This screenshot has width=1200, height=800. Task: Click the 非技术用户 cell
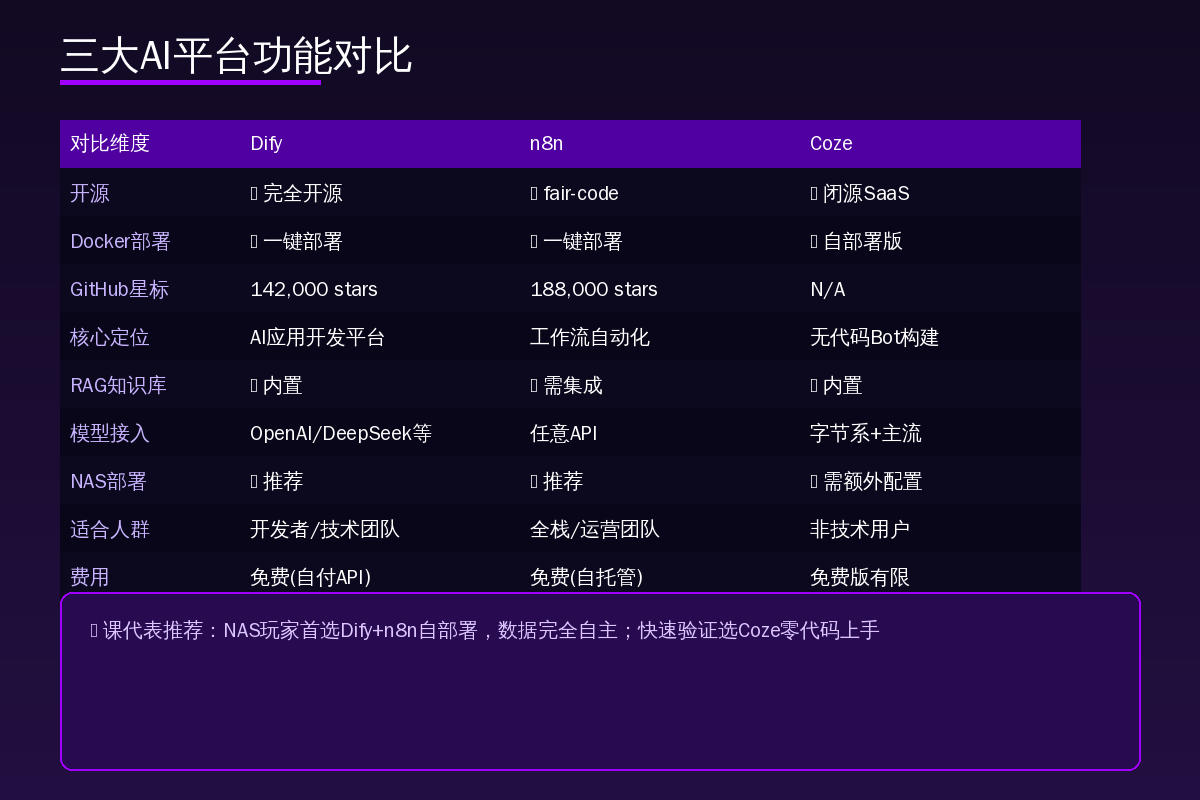pyautogui.click(x=860, y=529)
